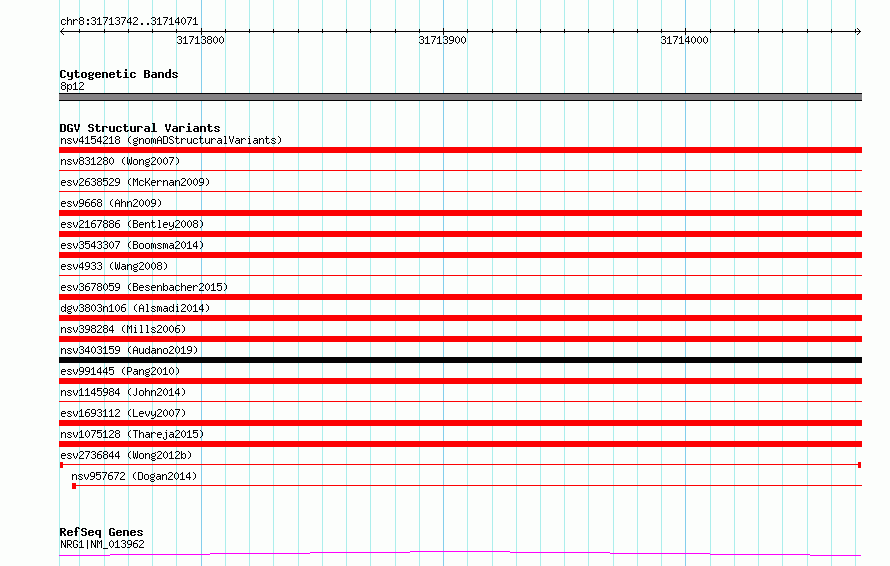Click the red bar under nsv1075128 (Thareja2015)
890x566 pixels.
pyautogui.click(x=460, y=444)
